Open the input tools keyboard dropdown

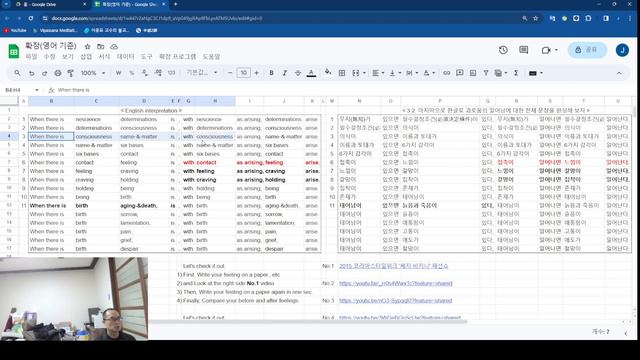(536, 73)
